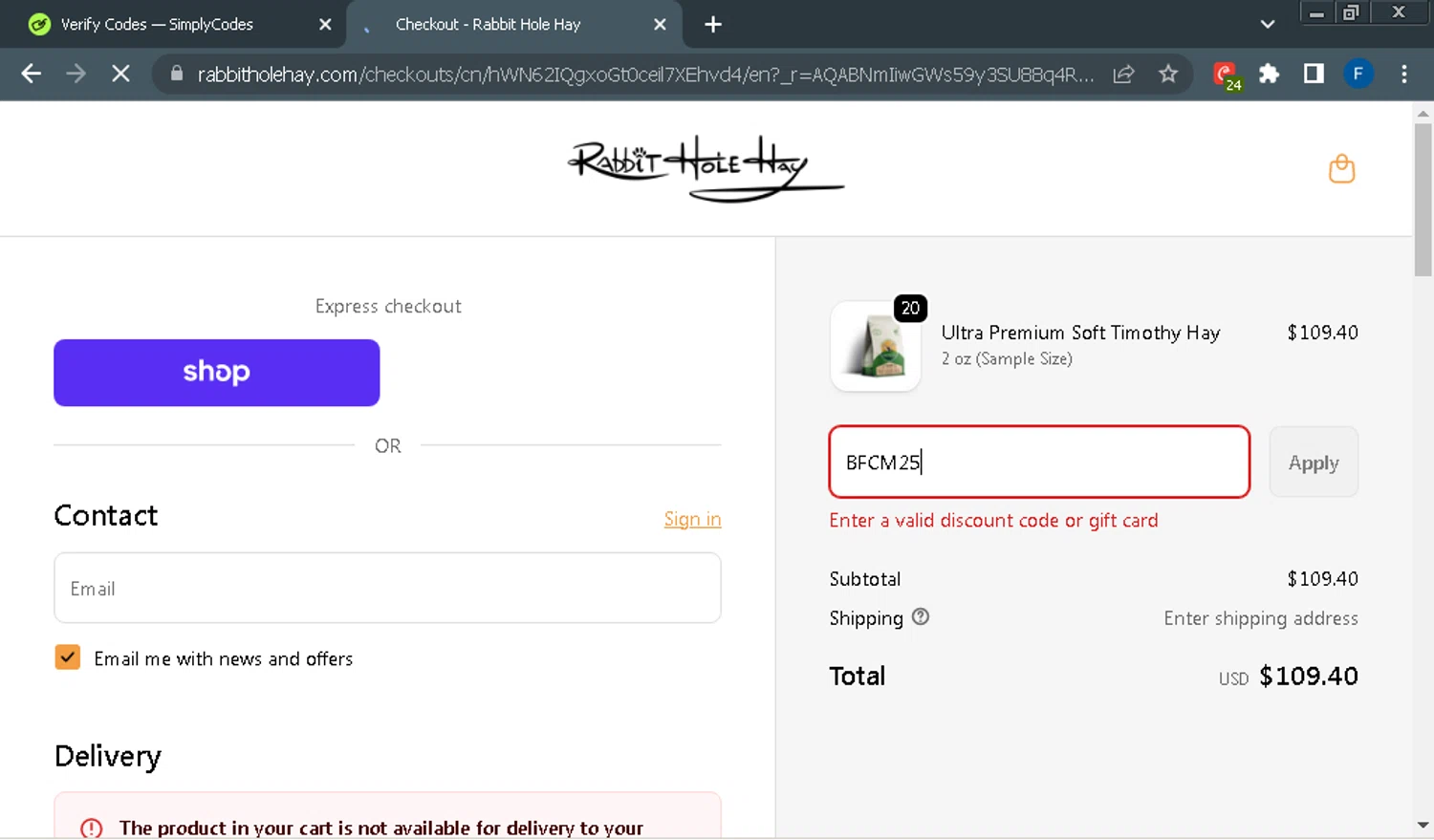This screenshot has width=1434, height=840.
Task: Close the Verify Codes tab
Action: pyautogui.click(x=325, y=25)
